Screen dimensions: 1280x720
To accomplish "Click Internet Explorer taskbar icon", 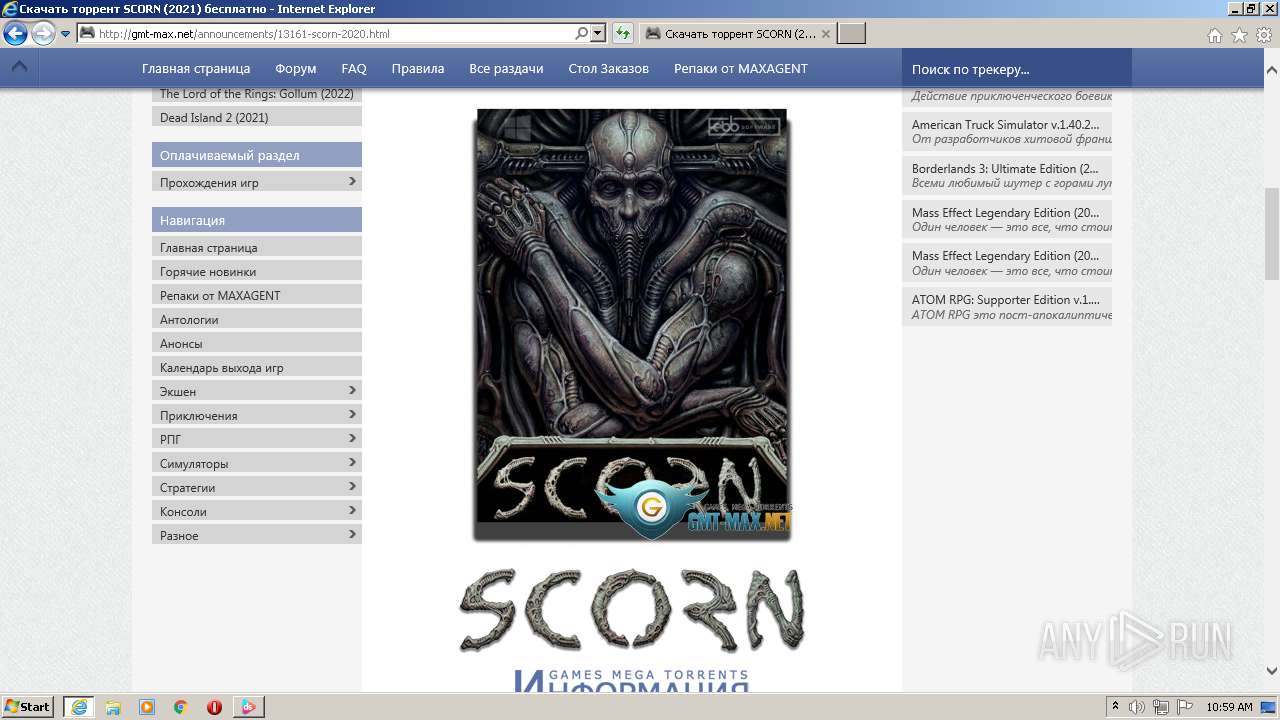I will pos(79,707).
